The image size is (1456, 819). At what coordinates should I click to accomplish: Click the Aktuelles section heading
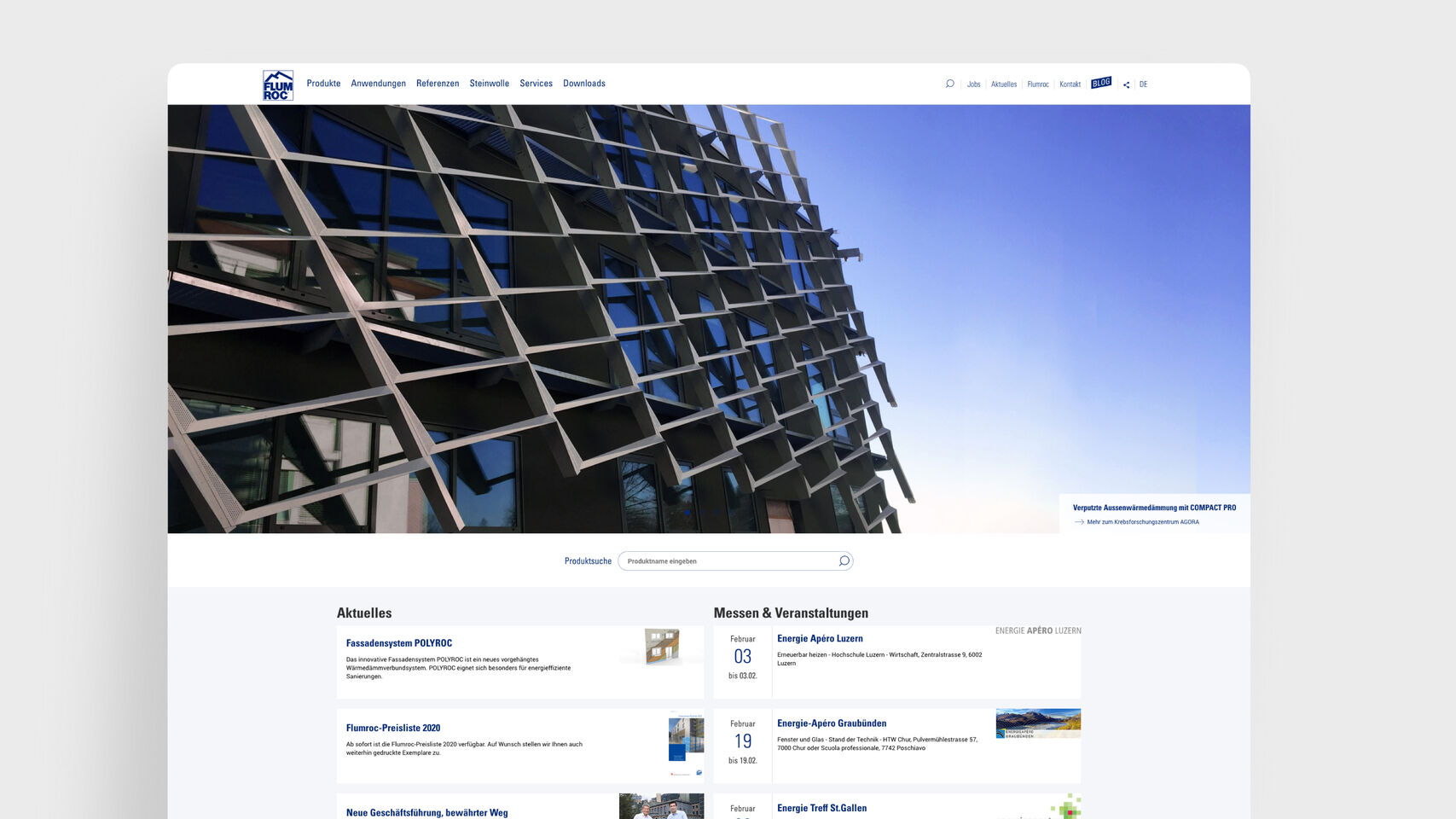click(x=364, y=613)
